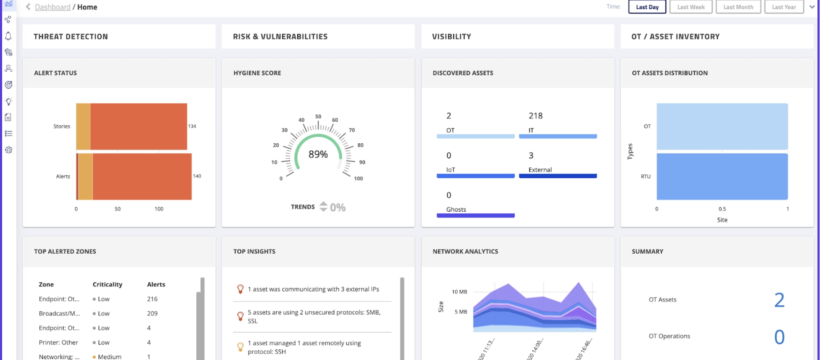Screen dimensions: 820x360
Task: Click the OT discovered assets bar
Action: point(476,136)
